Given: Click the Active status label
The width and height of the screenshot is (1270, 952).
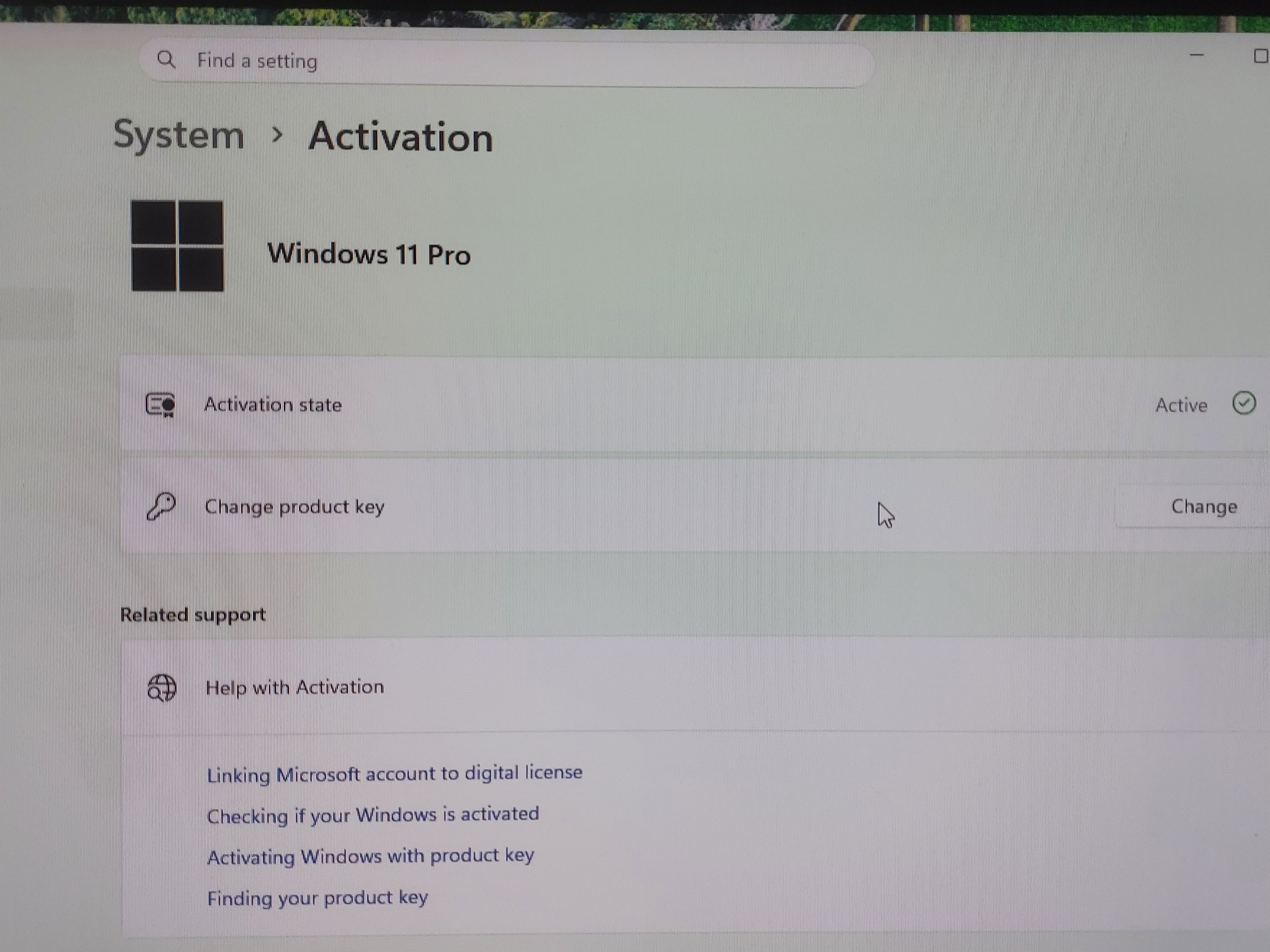Looking at the screenshot, I should point(1181,405).
